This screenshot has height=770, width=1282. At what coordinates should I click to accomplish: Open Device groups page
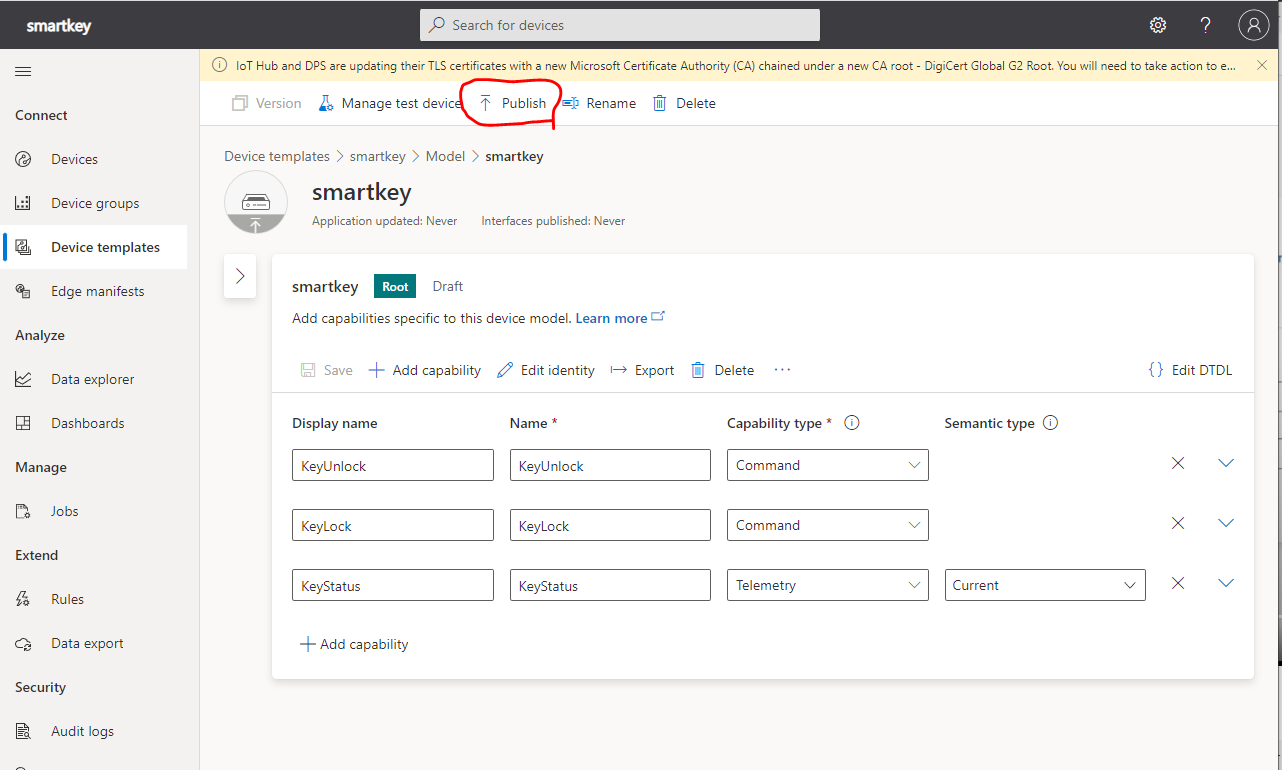[94, 203]
